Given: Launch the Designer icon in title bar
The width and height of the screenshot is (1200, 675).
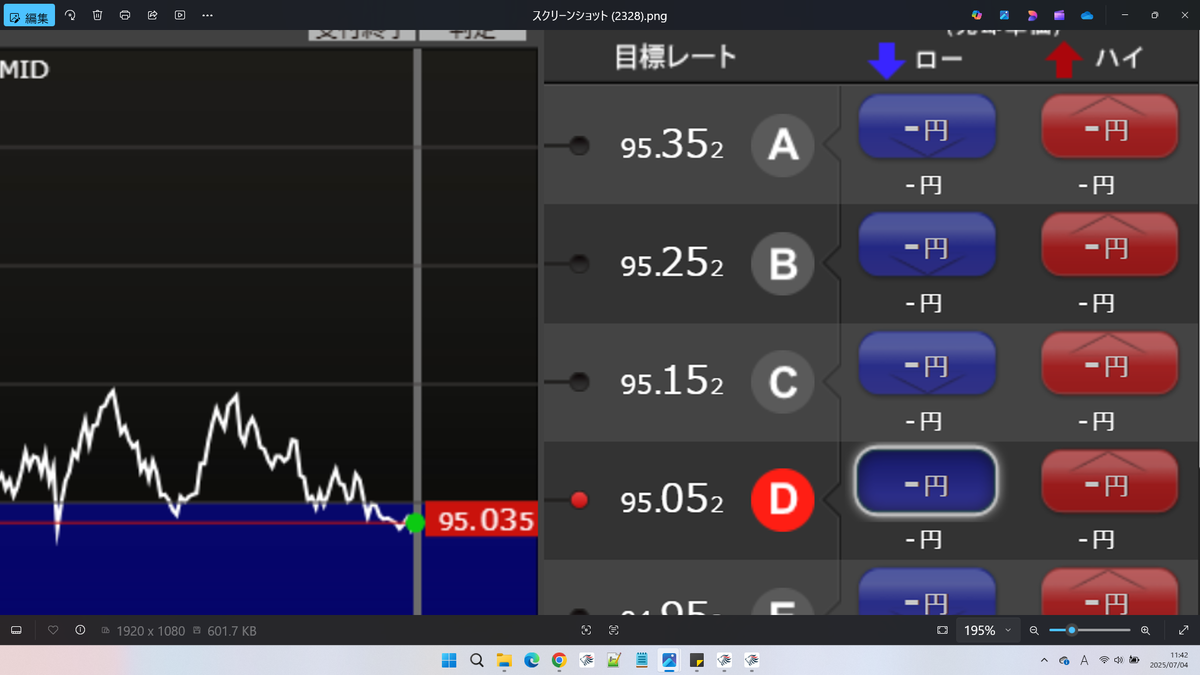Looking at the screenshot, I should point(1032,16).
